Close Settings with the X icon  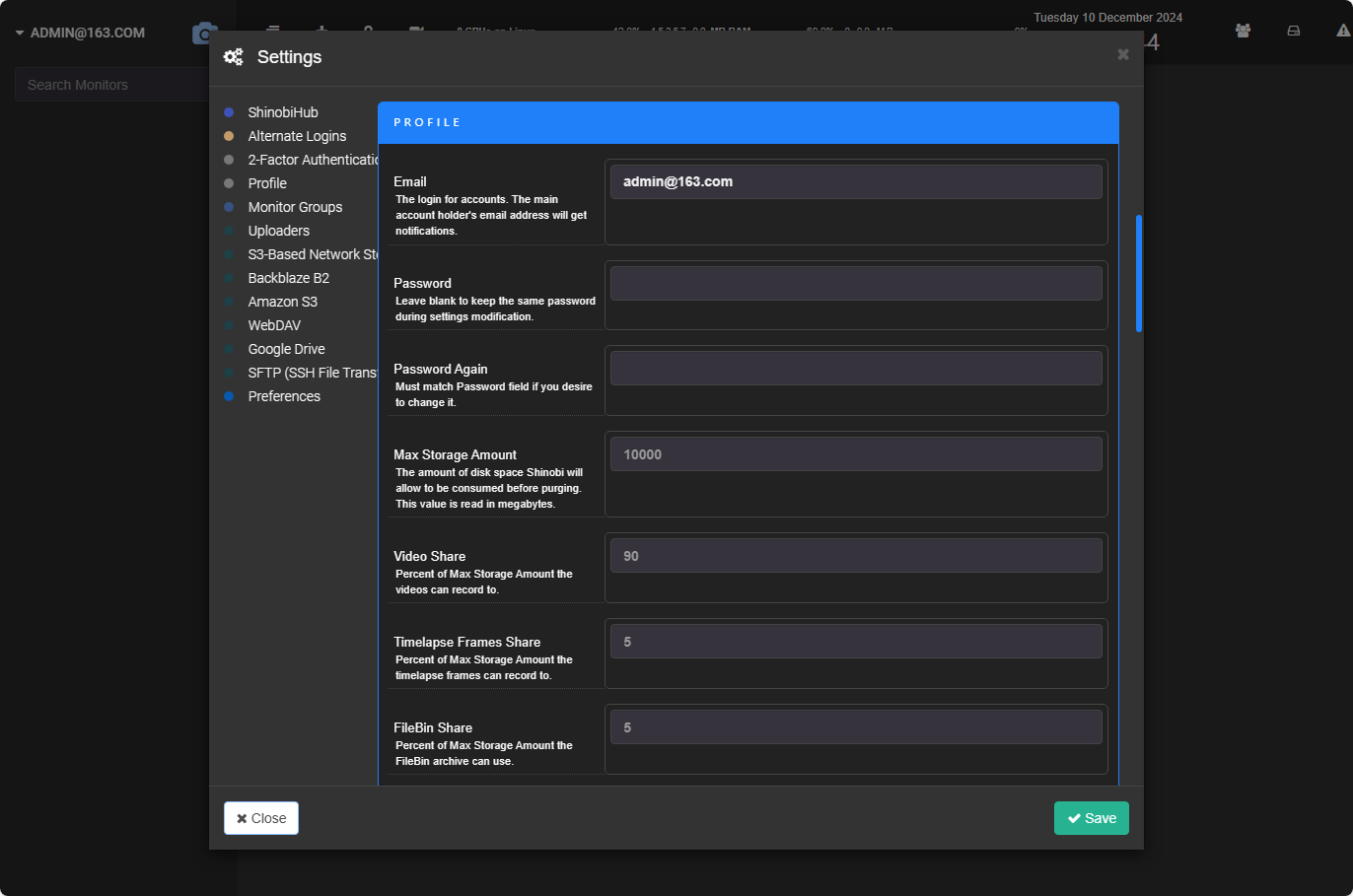[1122, 54]
